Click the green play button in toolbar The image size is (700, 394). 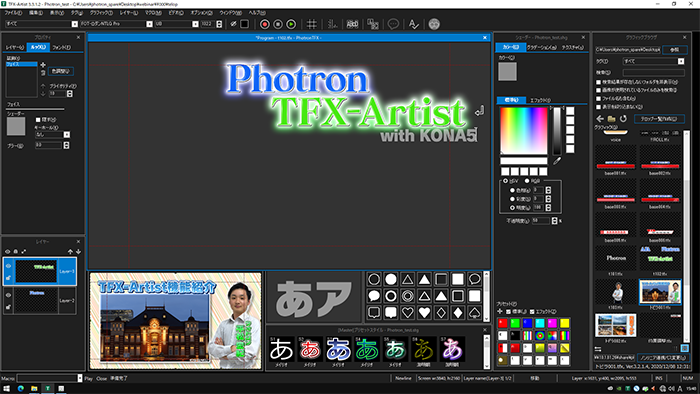click(x=291, y=24)
